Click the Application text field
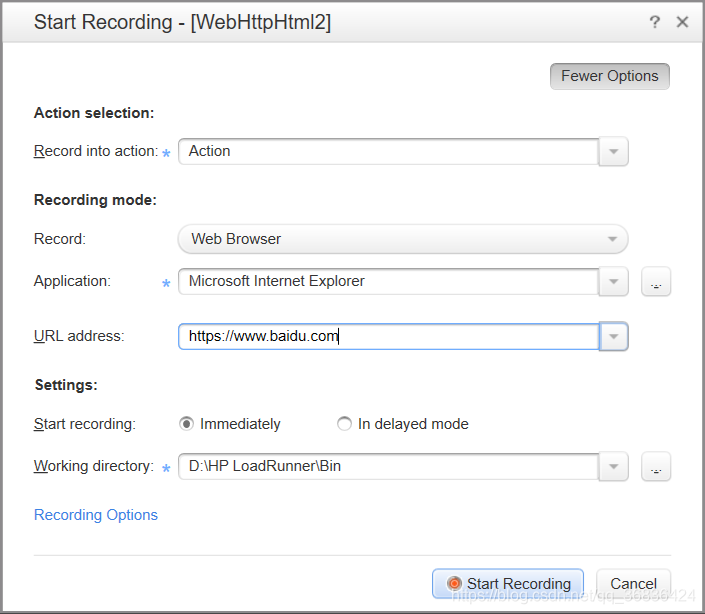705x614 pixels. 388,281
